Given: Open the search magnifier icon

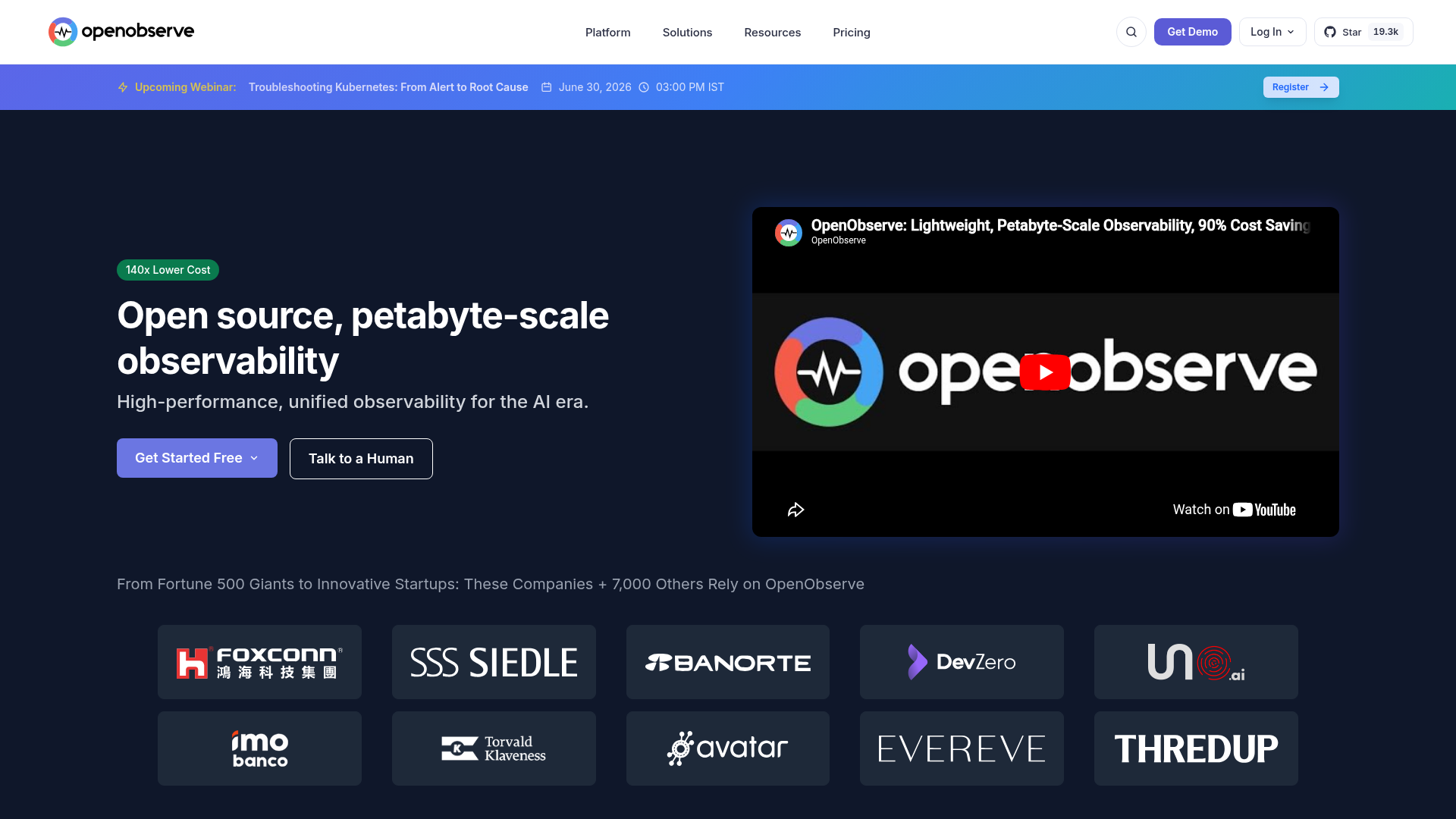Looking at the screenshot, I should pos(1131,32).
